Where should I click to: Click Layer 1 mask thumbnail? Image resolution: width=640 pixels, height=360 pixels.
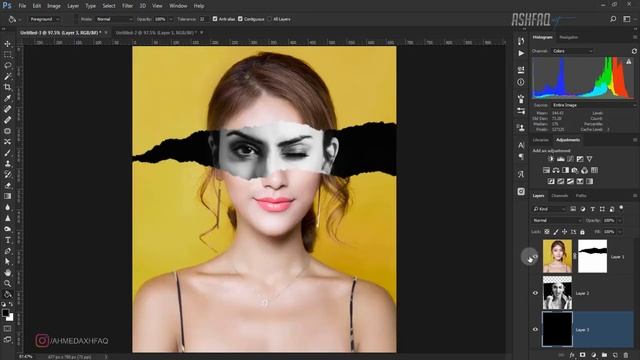(x=593, y=256)
